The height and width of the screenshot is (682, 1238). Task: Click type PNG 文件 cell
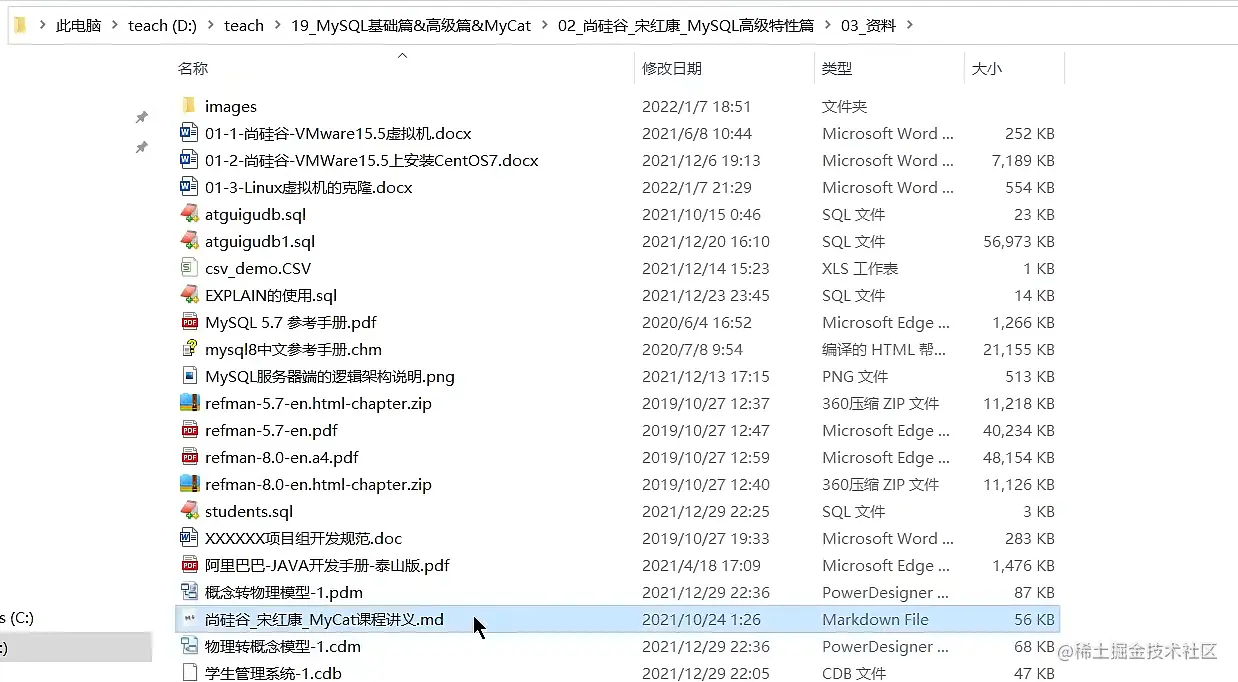point(855,376)
